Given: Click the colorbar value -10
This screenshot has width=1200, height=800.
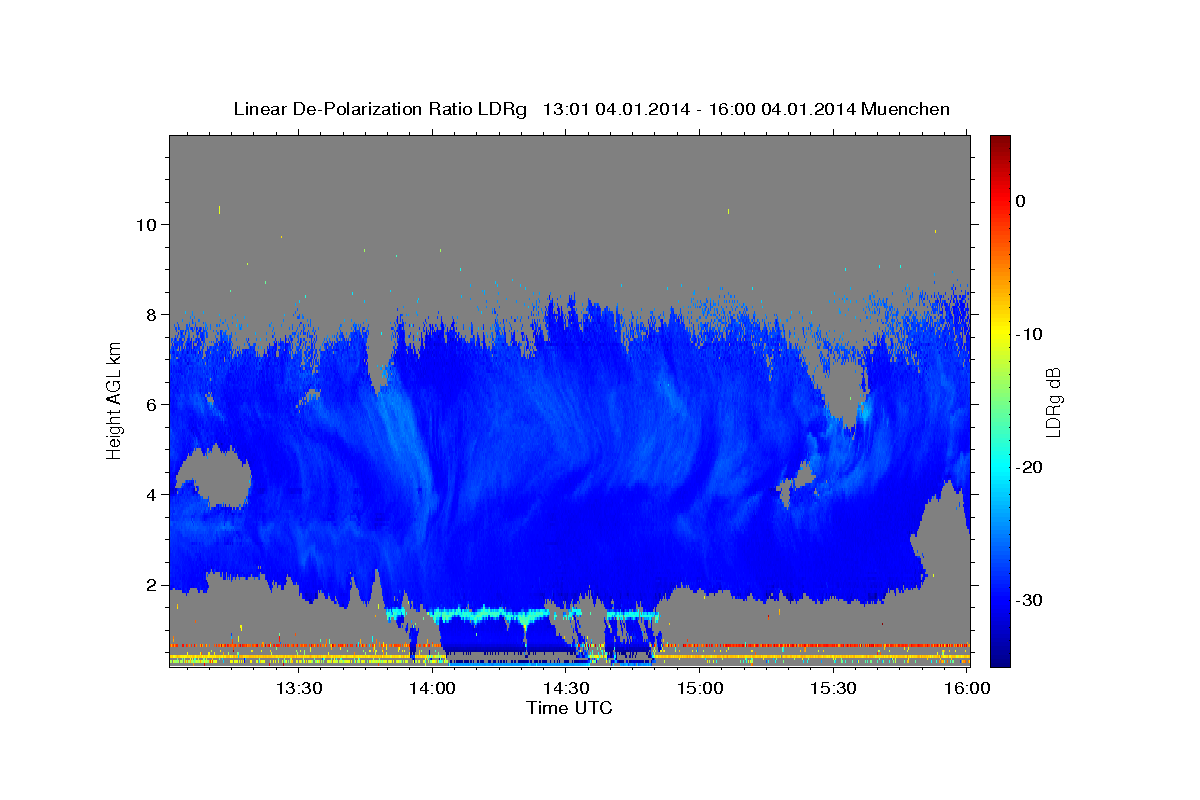Looking at the screenshot, I should [1029, 334].
